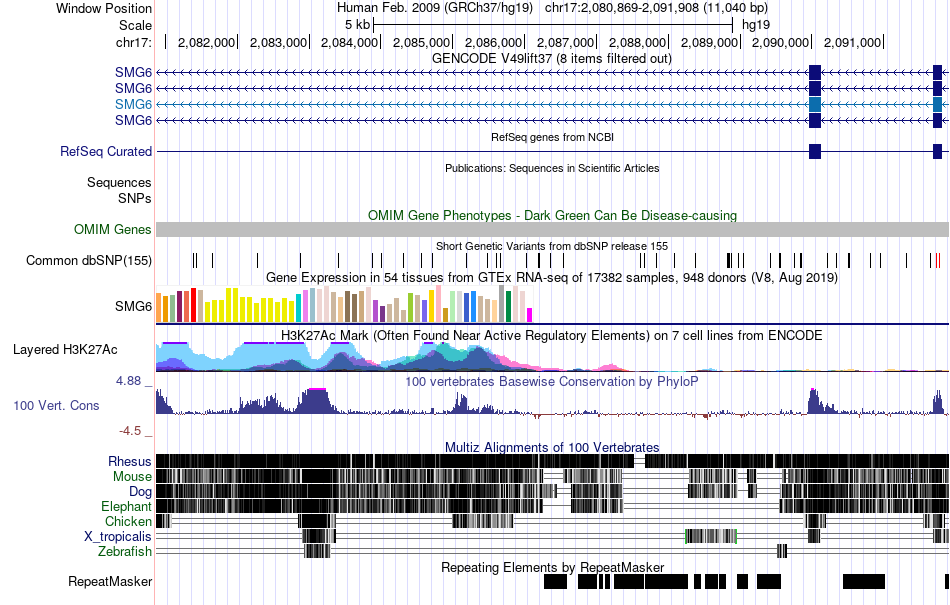Viewport: 950px width, 605px height.
Task: Open Publications: Sequences in Scientific Articles title
Action: tap(552, 168)
